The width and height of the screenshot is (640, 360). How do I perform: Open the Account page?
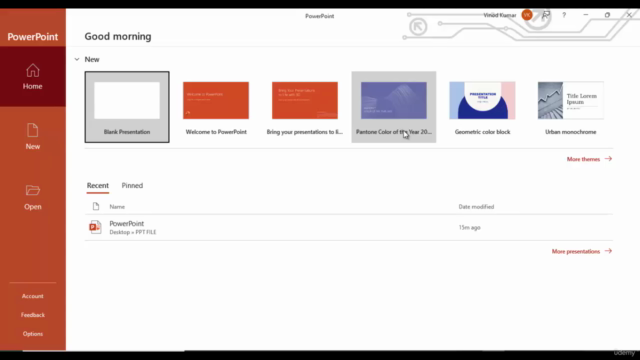point(33,296)
